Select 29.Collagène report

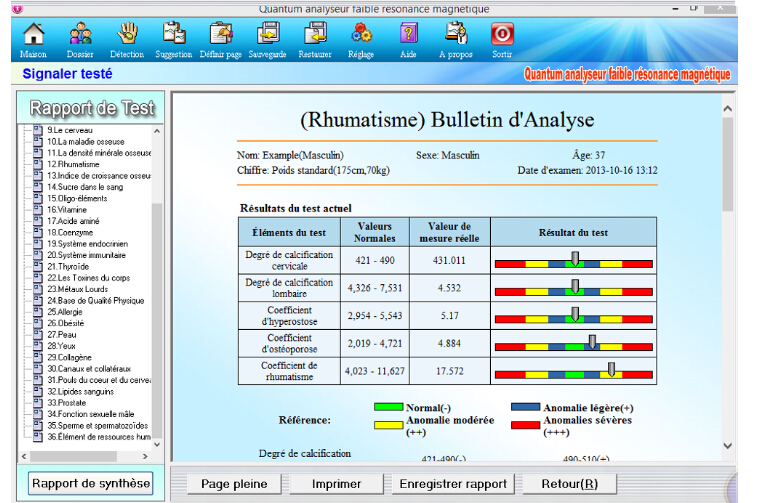pyautogui.click(x=70, y=357)
